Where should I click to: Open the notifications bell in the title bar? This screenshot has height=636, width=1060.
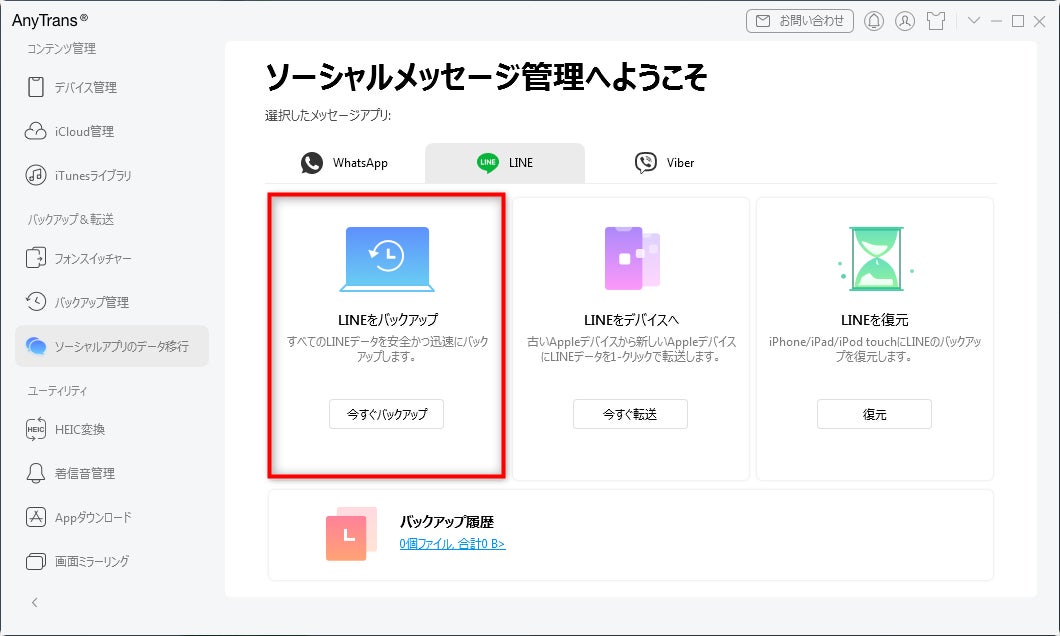(873, 21)
